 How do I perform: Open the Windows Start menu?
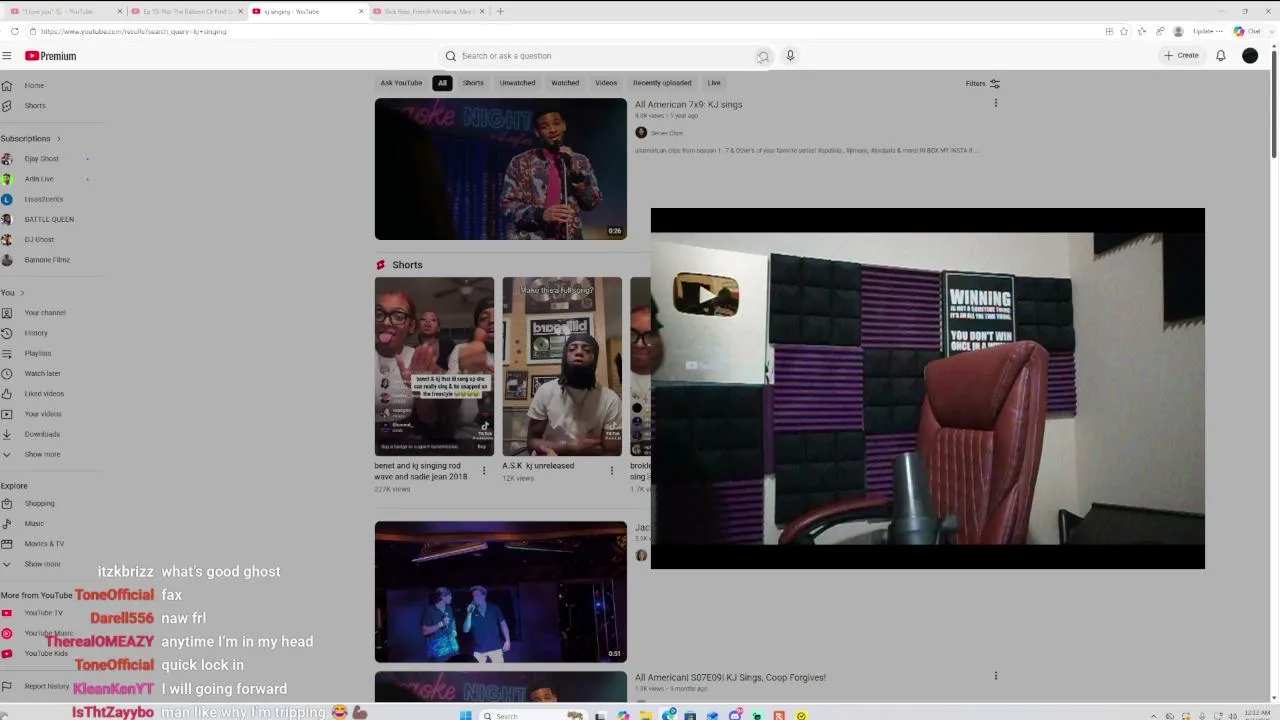465,715
